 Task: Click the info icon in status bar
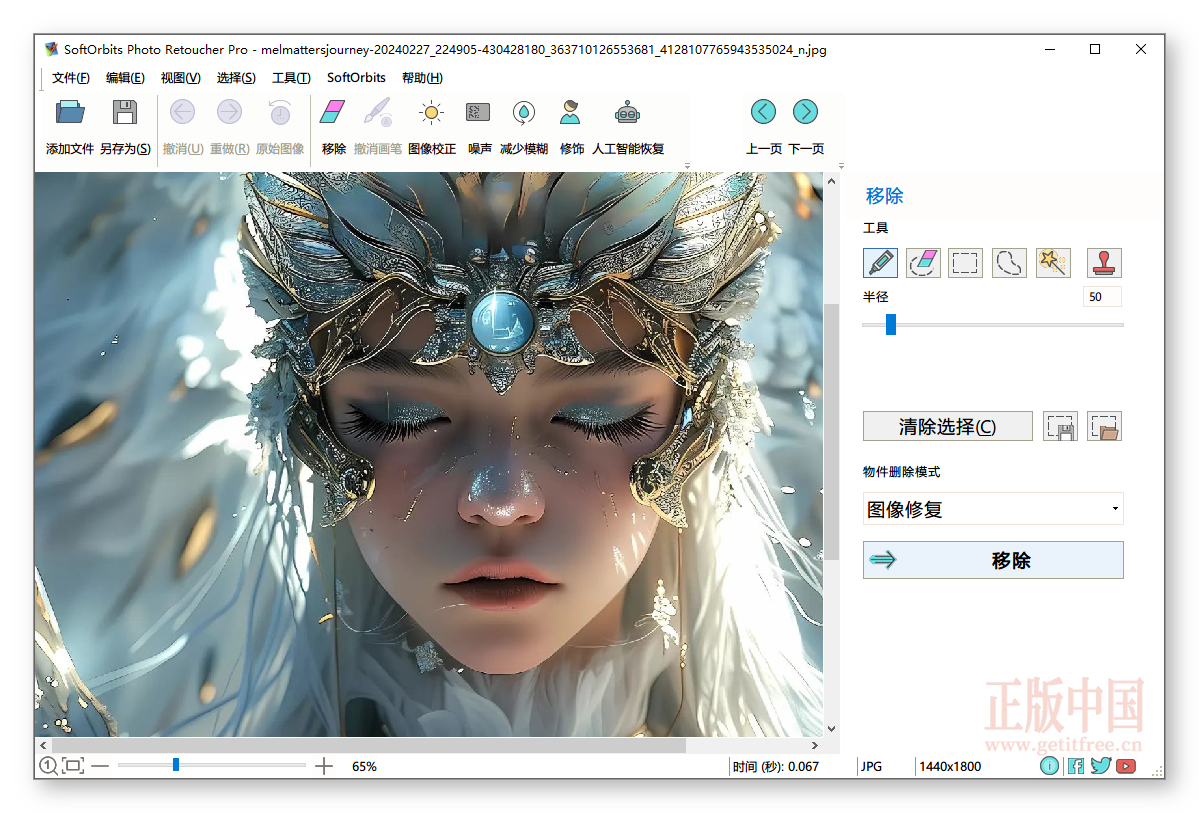click(x=1049, y=766)
